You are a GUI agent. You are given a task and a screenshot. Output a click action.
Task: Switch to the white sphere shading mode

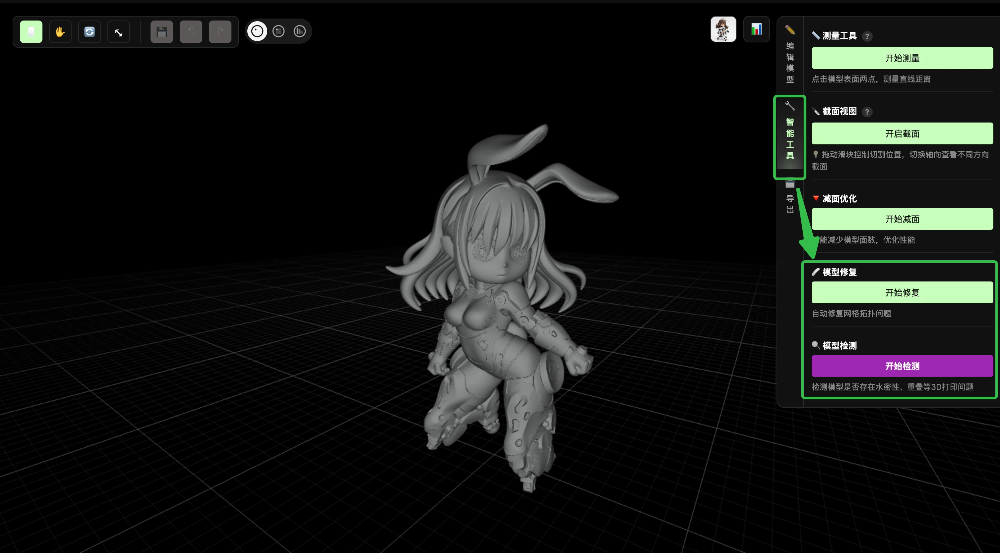pos(257,31)
